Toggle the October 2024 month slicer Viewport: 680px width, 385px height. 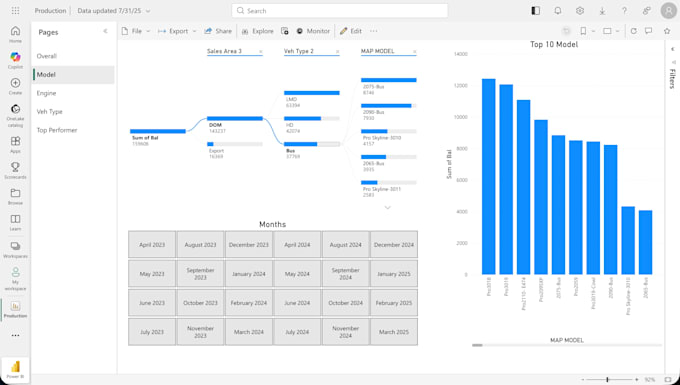coord(346,303)
